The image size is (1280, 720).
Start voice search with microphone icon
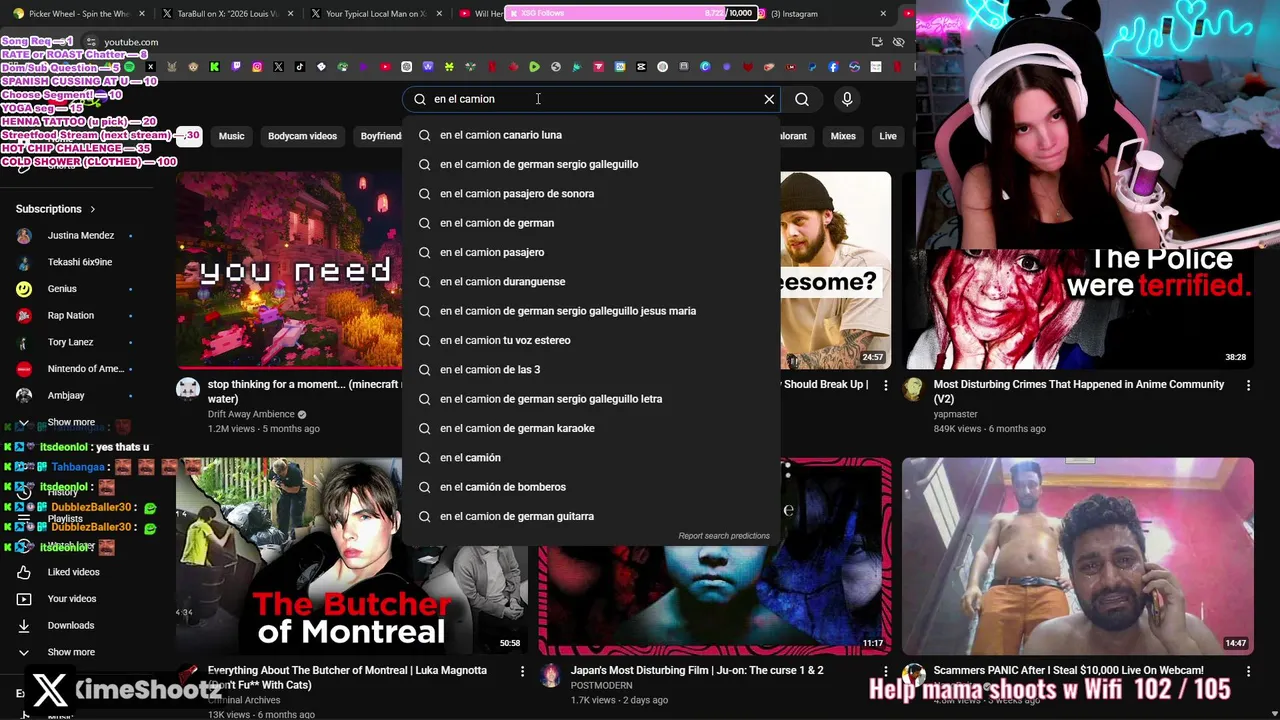[x=847, y=99]
